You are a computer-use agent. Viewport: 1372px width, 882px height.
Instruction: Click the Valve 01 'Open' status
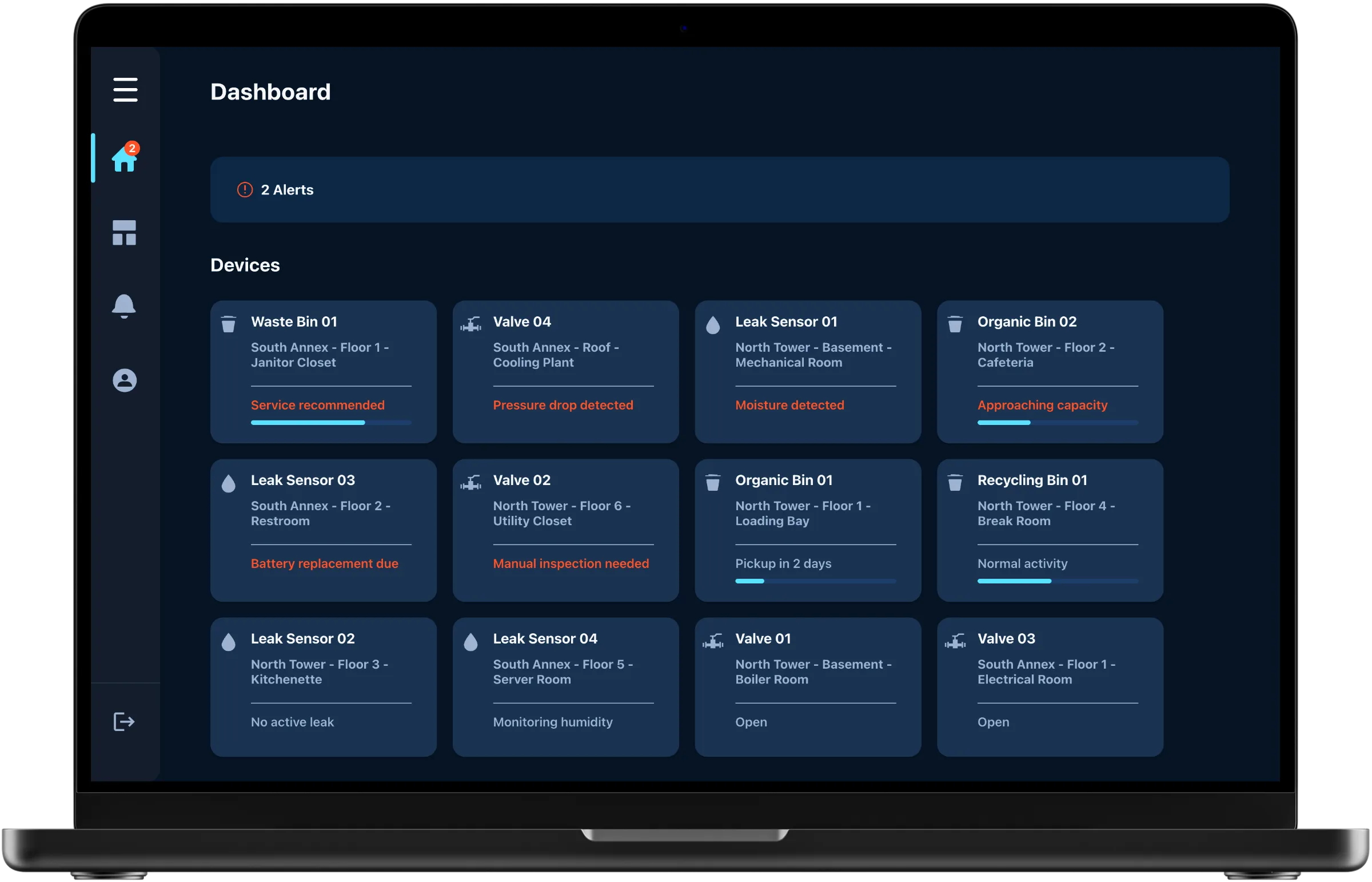pos(751,722)
